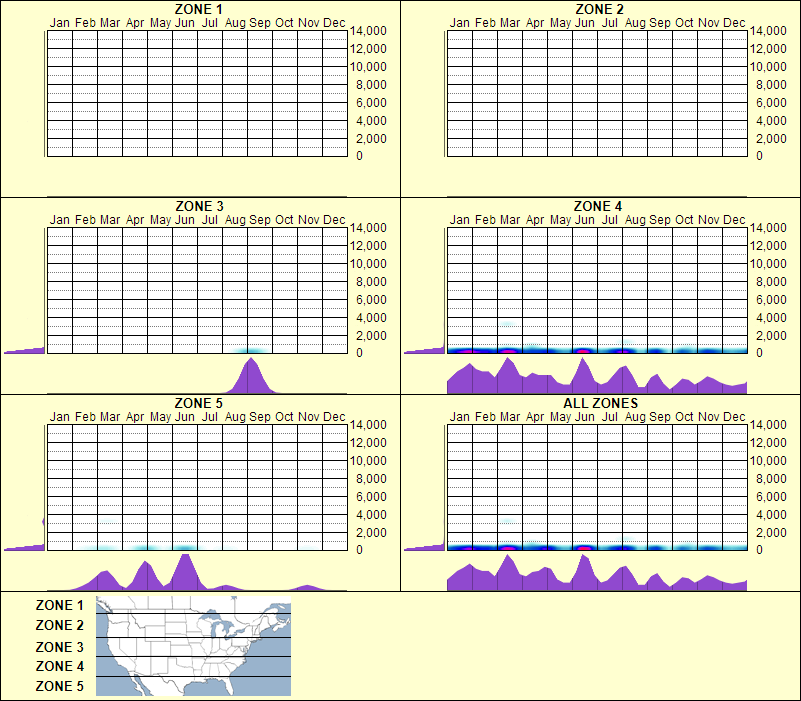Select ZONE 1 label beside the map
Image resolution: width=801 pixels, height=701 pixels.
(59, 605)
